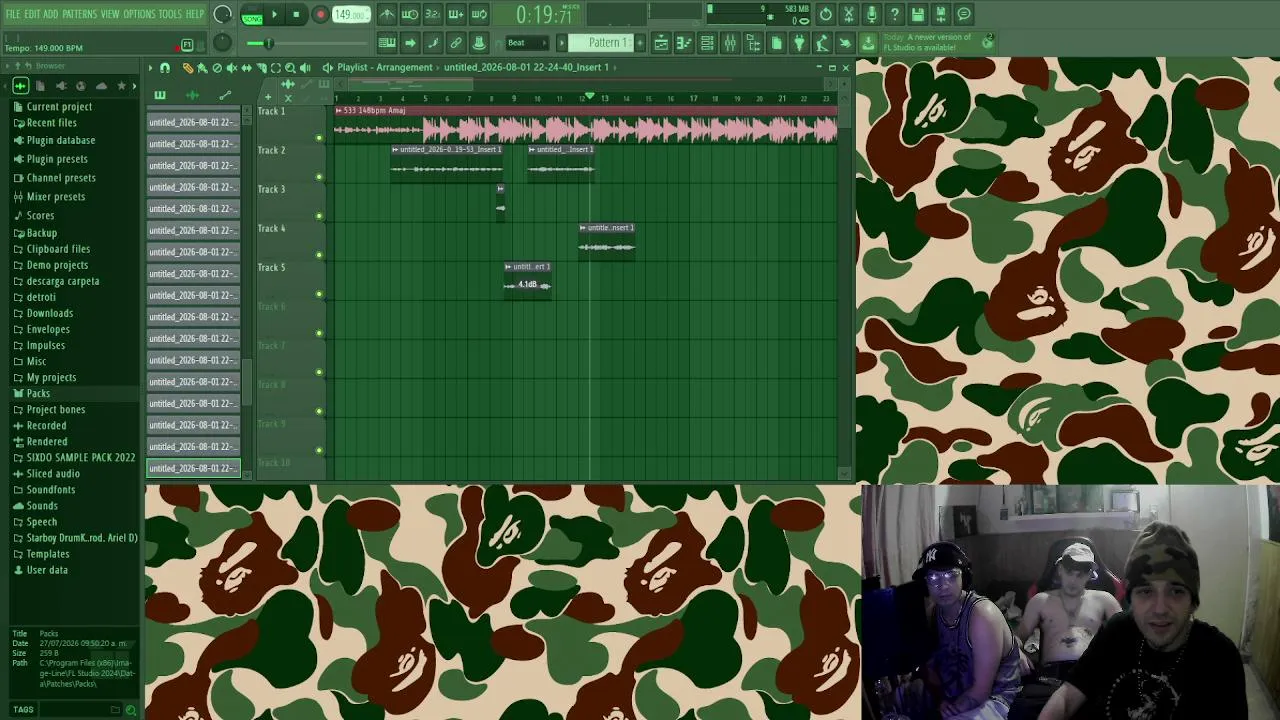Click the browser search magnifier icon

pos(130,710)
